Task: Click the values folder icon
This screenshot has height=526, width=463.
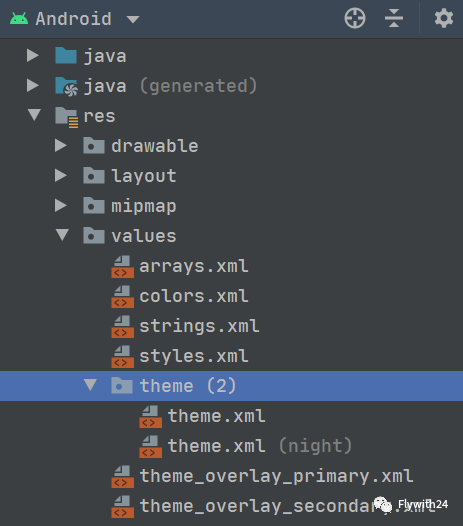Action: (x=94, y=235)
